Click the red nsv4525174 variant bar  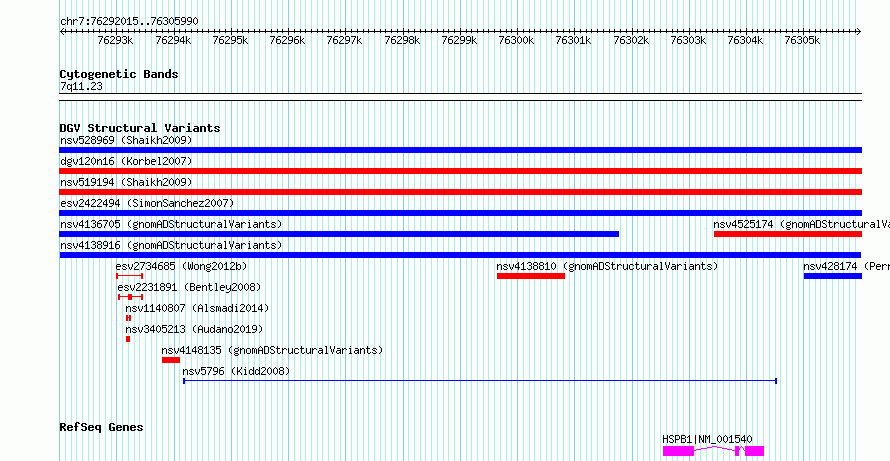point(788,234)
